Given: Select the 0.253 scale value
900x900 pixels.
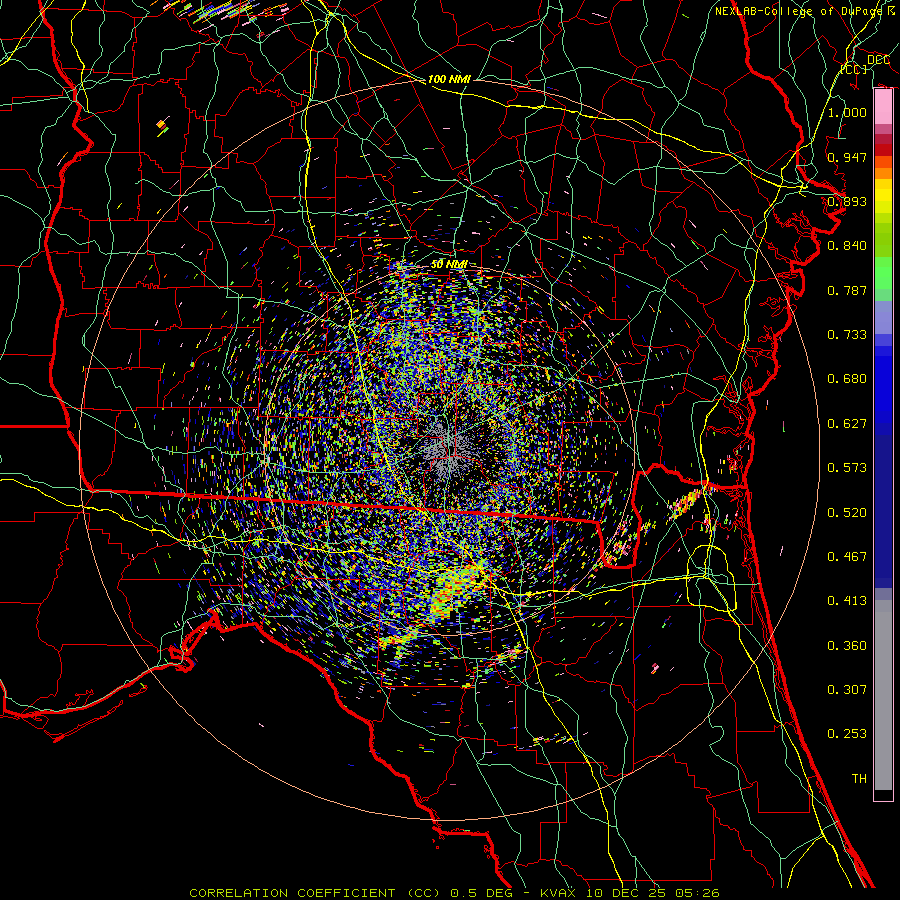Looking at the screenshot, I should (x=847, y=734).
